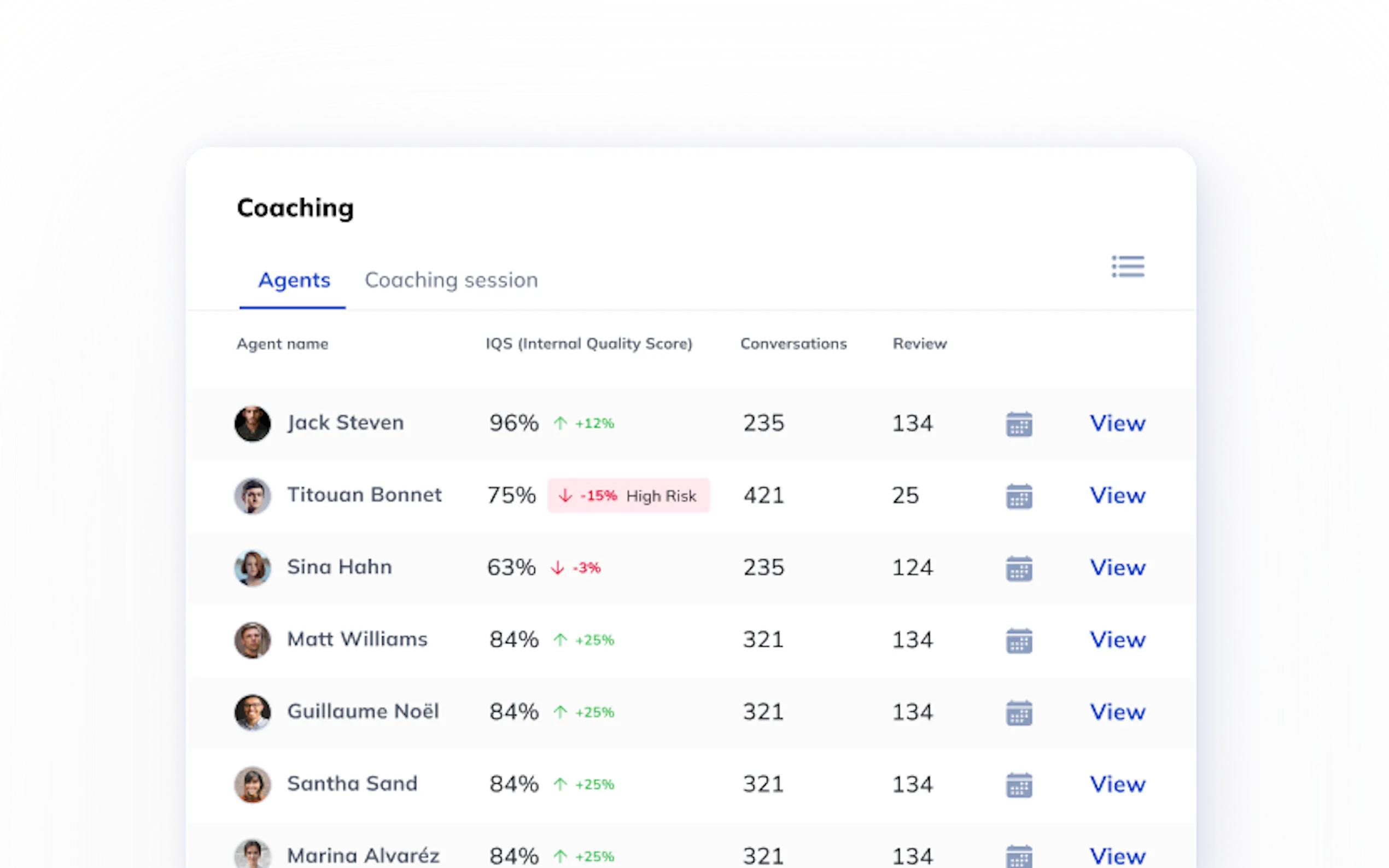Click calendar icon in Sina Hahn row
1389x868 pixels.
point(1019,568)
